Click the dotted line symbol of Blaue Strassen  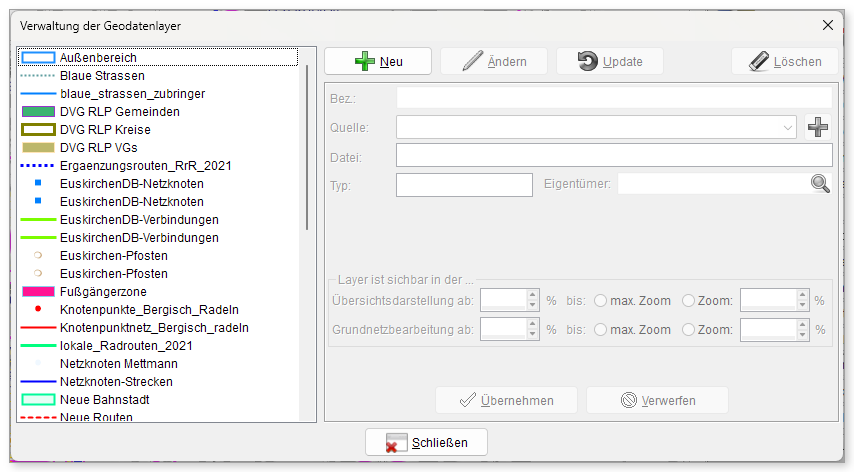[38, 76]
